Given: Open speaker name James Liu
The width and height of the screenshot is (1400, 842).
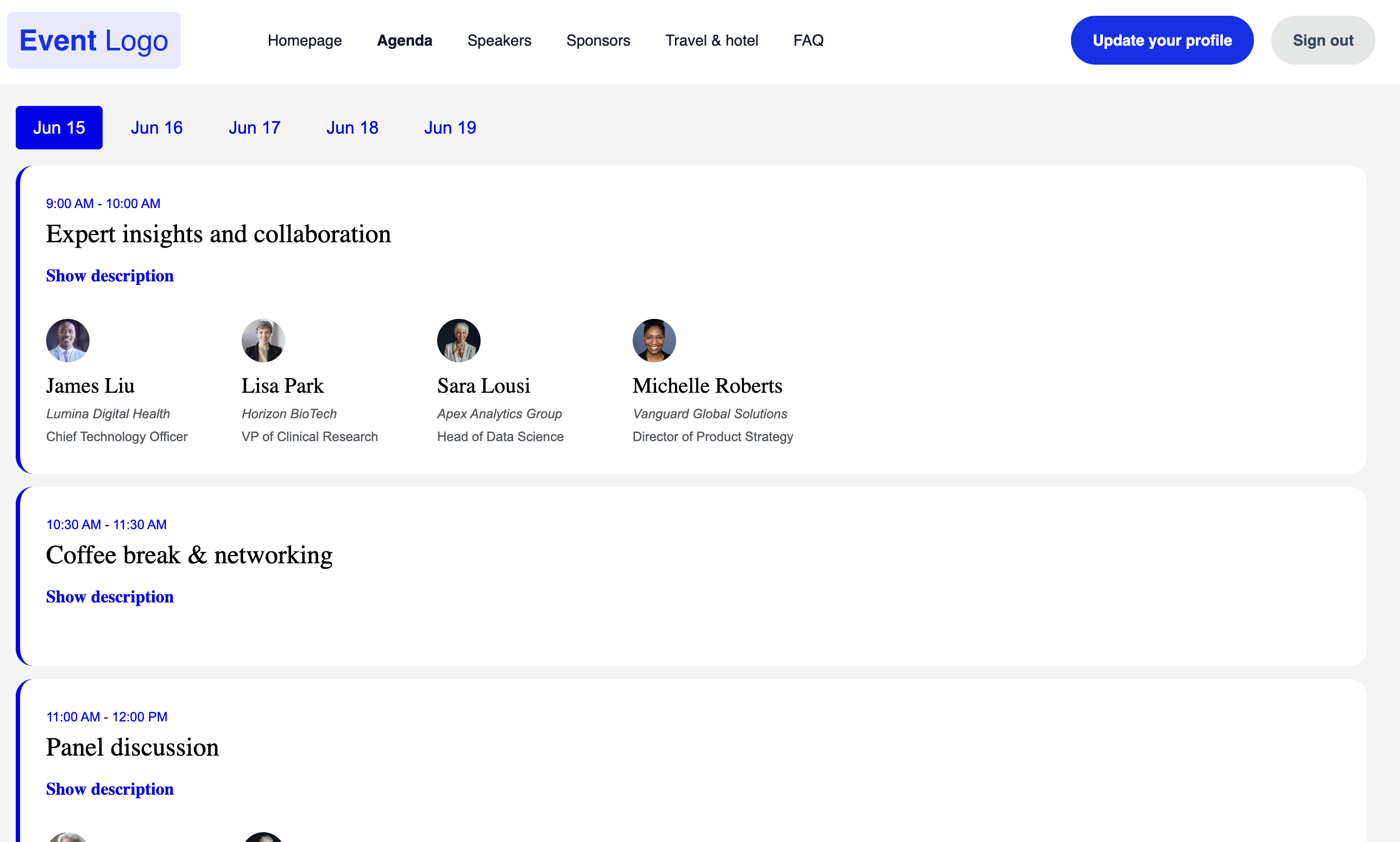Looking at the screenshot, I should (90, 386).
